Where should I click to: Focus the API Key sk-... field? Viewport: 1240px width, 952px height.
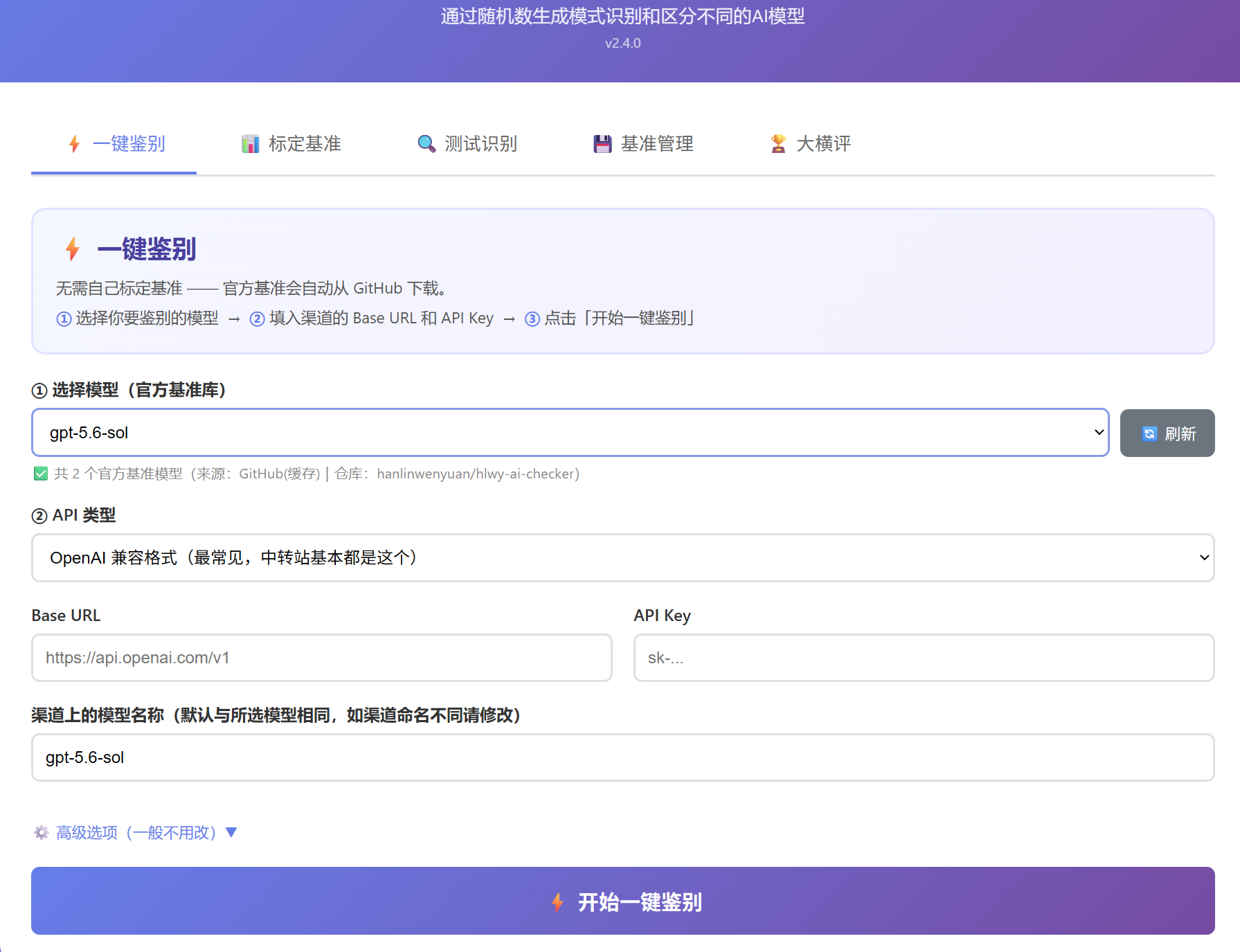click(924, 658)
